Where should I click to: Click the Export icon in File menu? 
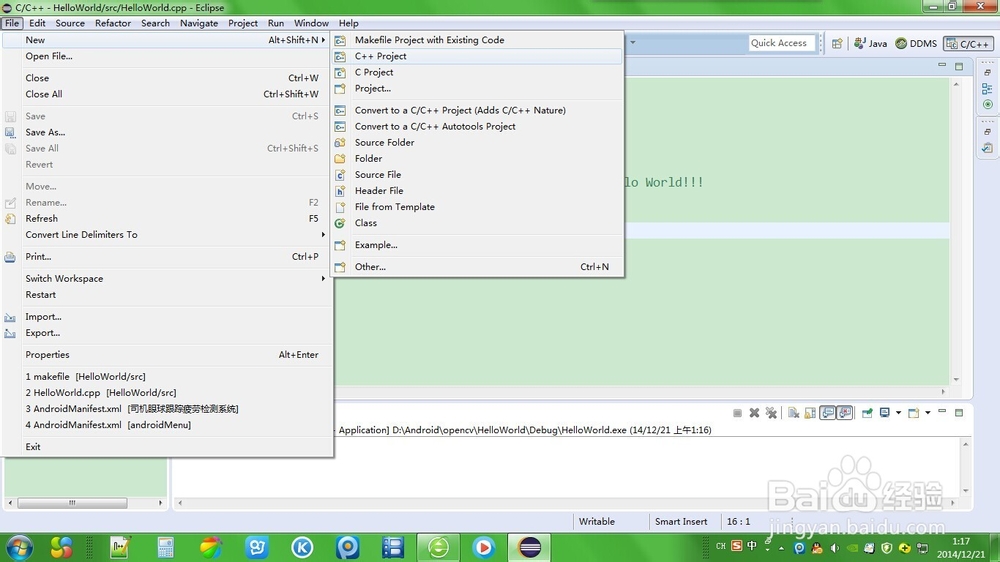pos(10,333)
